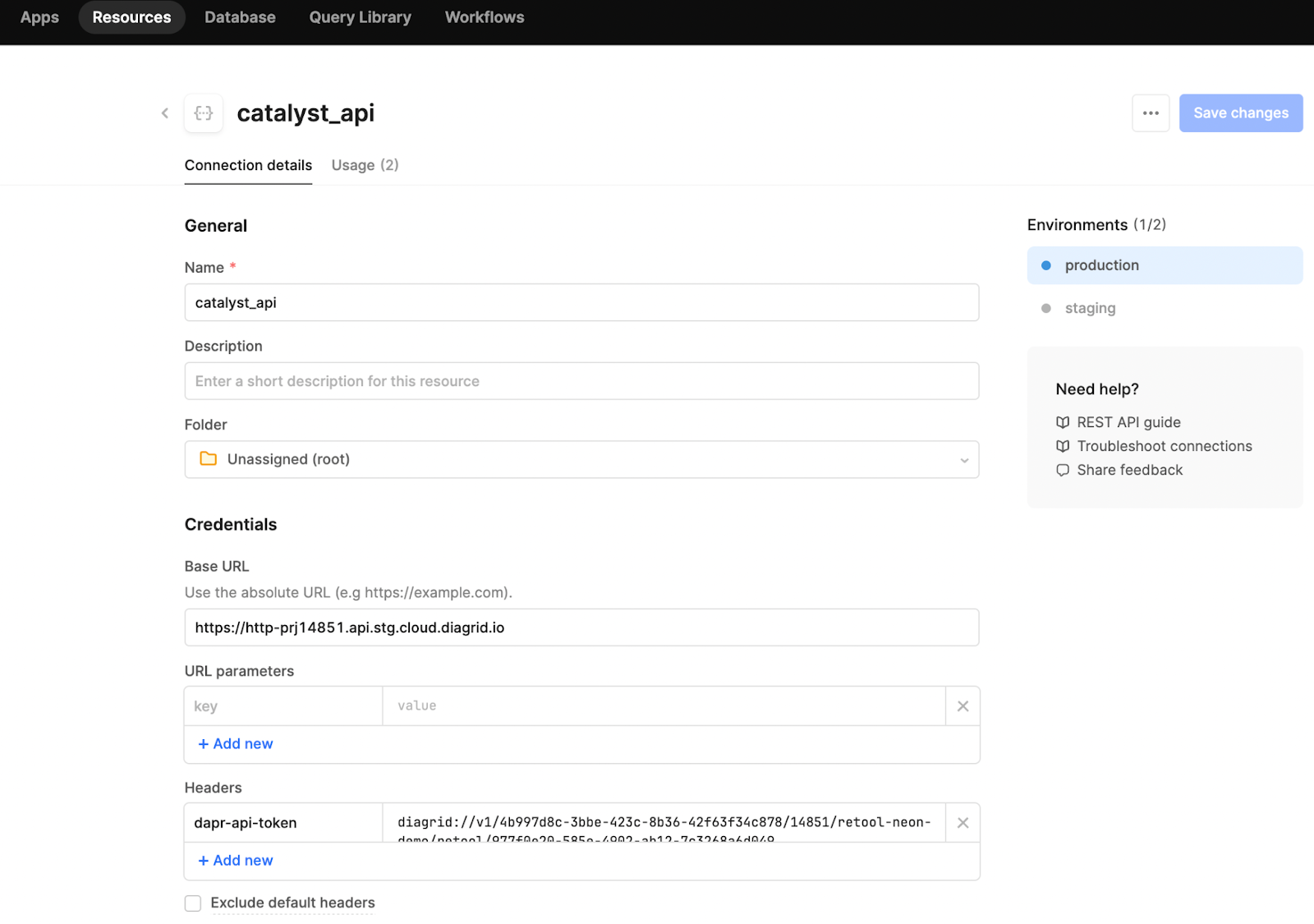The width and height of the screenshot is (1314, 924).
Task: Focus the Description text field
Action: 581,381
